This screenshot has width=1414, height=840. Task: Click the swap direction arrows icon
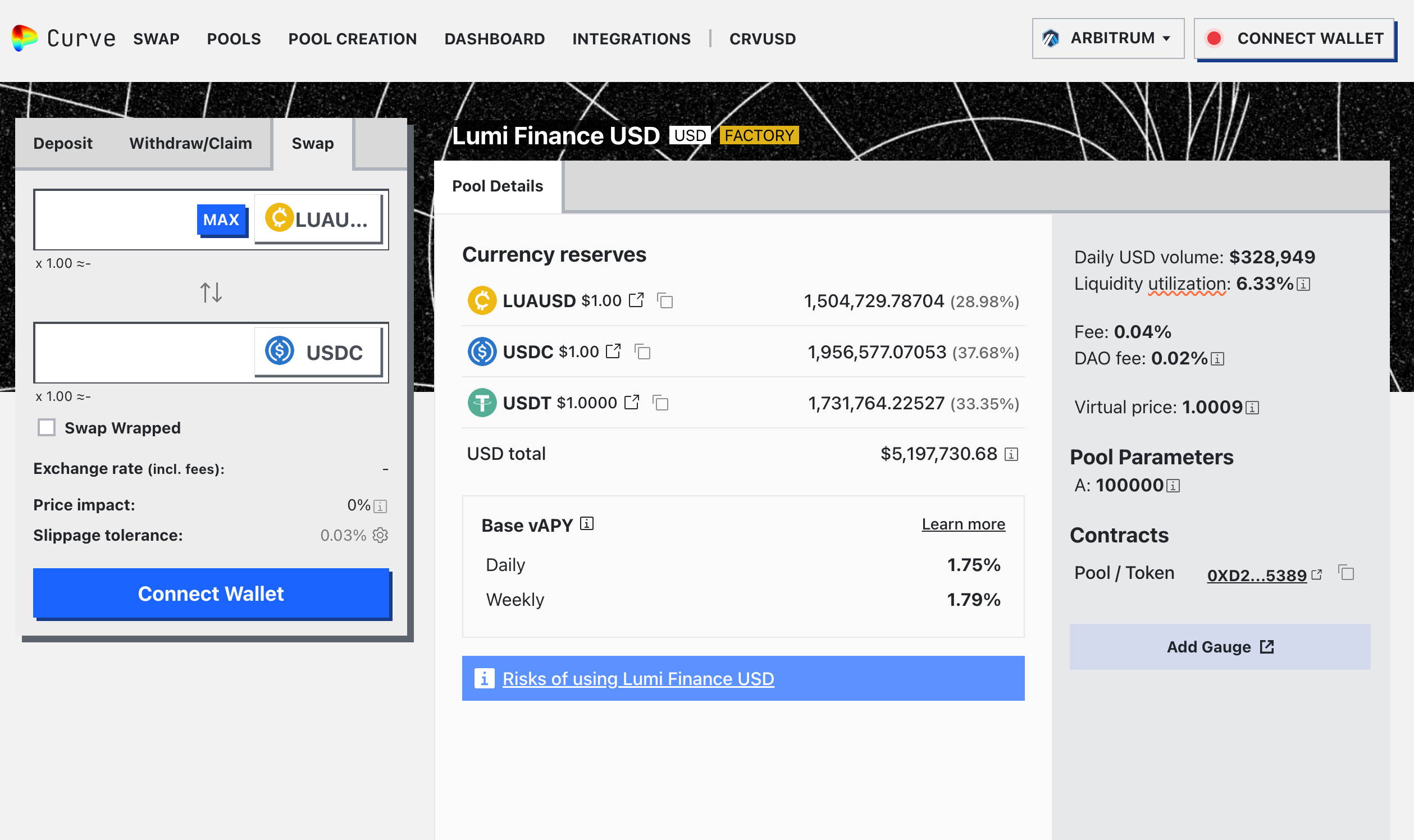tap(211, 293)
